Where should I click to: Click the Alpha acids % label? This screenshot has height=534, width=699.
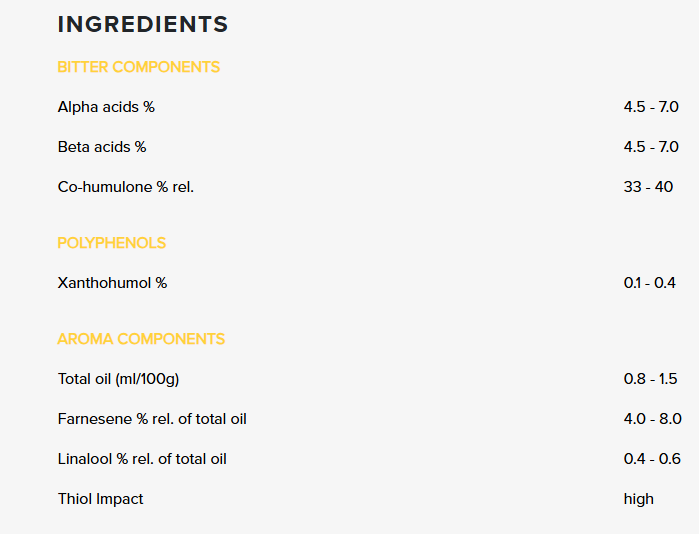click(106, 107)
